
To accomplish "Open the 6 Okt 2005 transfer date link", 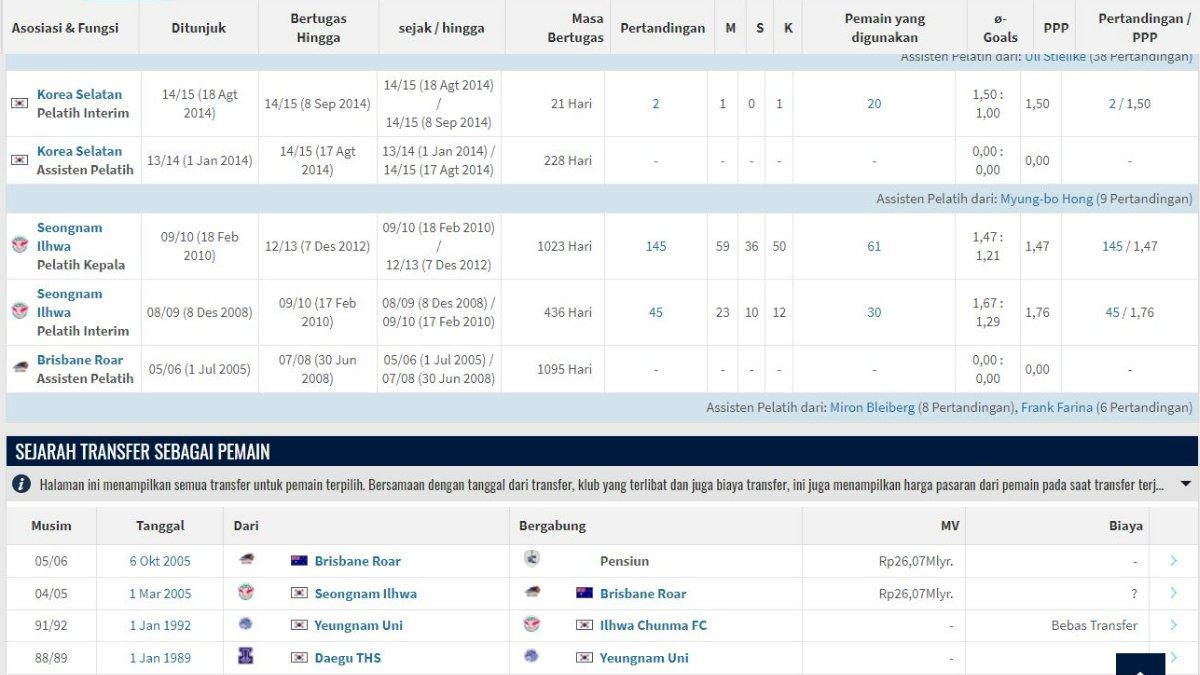I will coord(160,561).
